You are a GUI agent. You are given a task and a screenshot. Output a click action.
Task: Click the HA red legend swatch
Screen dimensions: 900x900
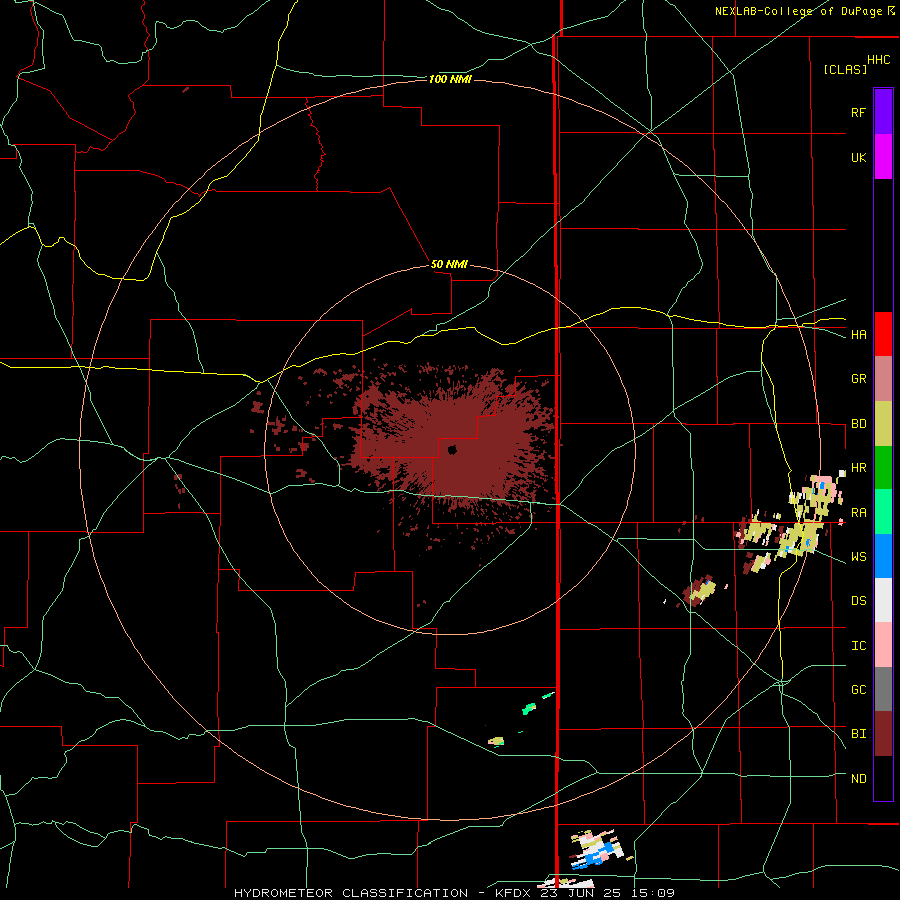[883, 334]
